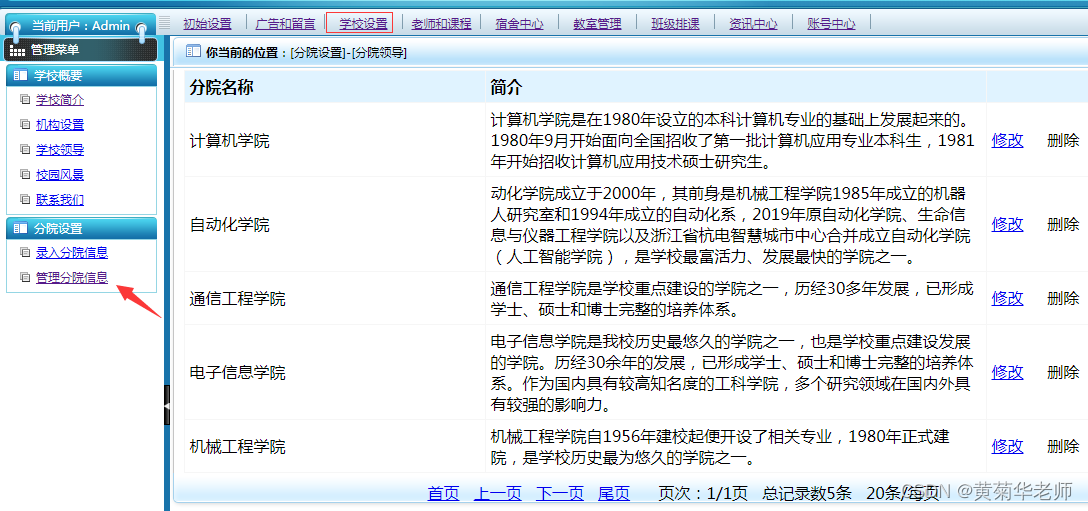The height and width of the screenshot is (511, 1088).
Task: Open the 校园风景 link
Action: [x=60, y=175]
